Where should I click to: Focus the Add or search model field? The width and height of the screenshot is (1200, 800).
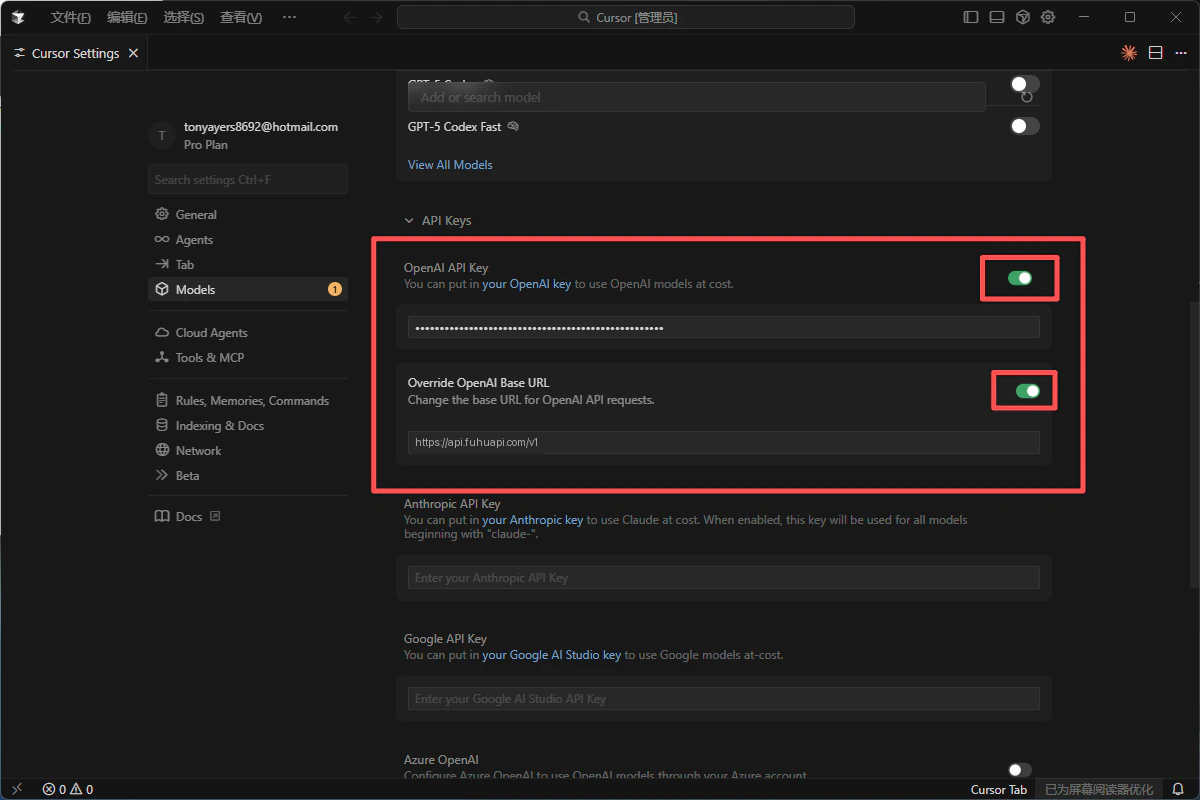(x=697, y=97)
